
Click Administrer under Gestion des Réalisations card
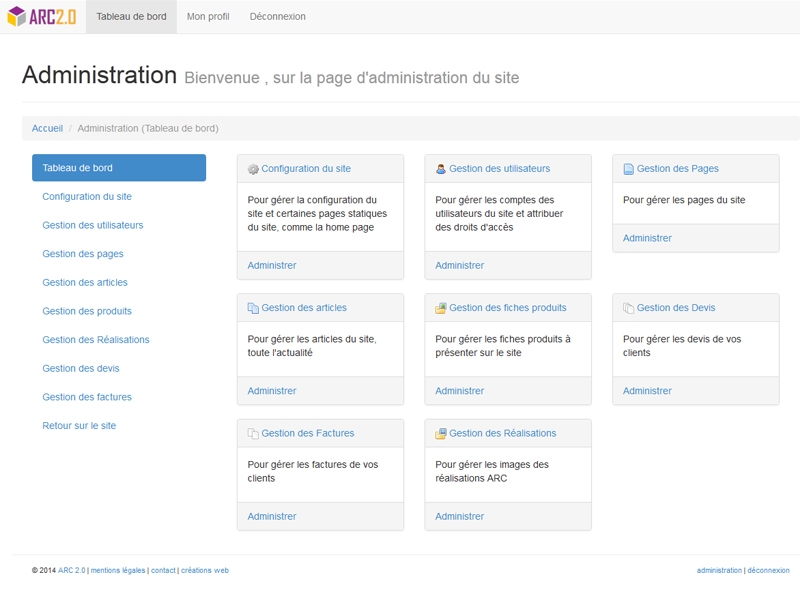[459, 517]
